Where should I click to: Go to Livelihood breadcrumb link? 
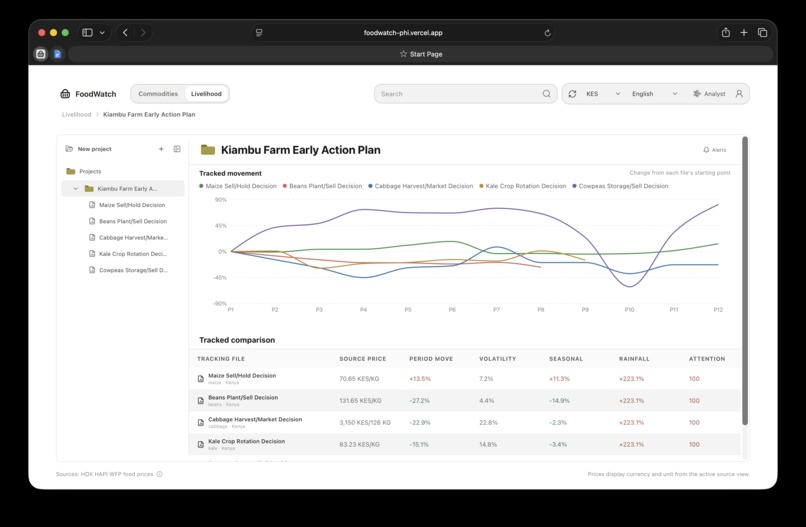pos(77,115)
